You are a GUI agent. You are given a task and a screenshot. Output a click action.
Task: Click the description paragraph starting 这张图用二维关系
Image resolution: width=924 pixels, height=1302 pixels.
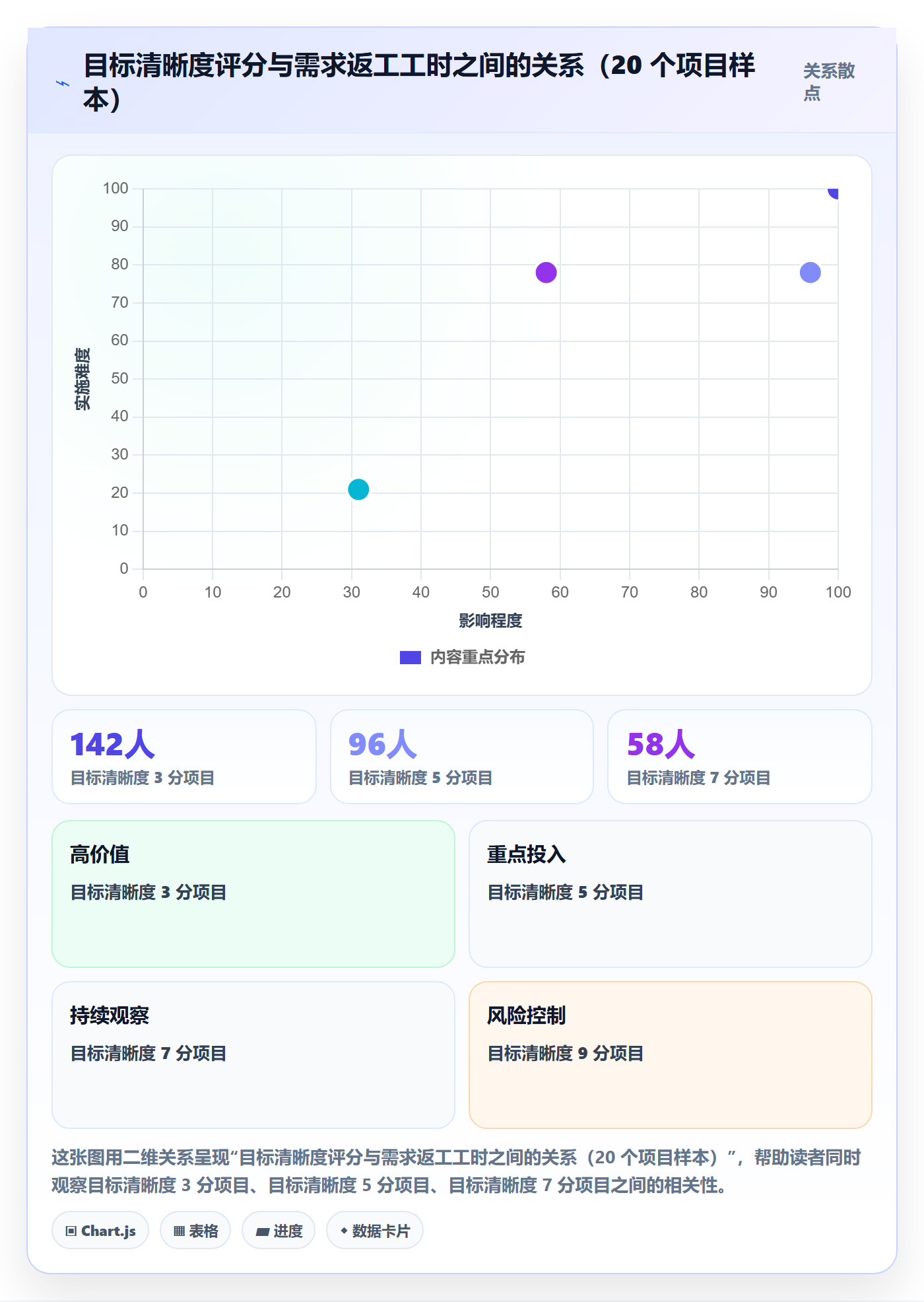(x=457, y=1171)
